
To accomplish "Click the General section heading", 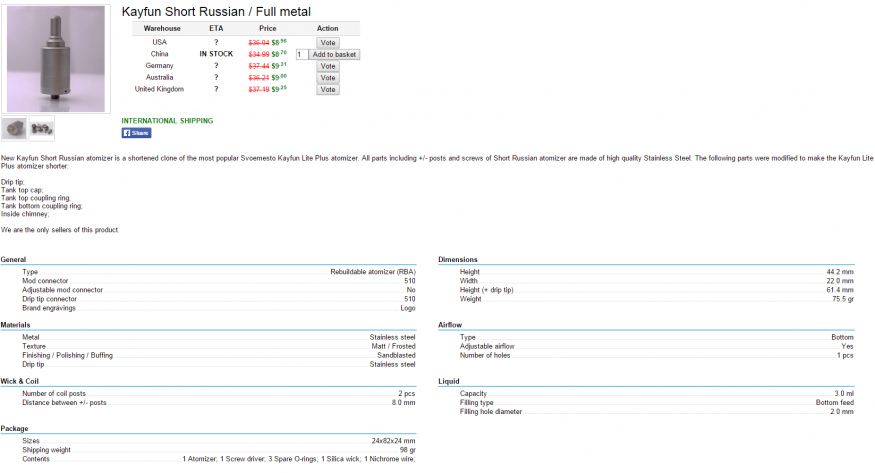I will (x=13, y=259).
